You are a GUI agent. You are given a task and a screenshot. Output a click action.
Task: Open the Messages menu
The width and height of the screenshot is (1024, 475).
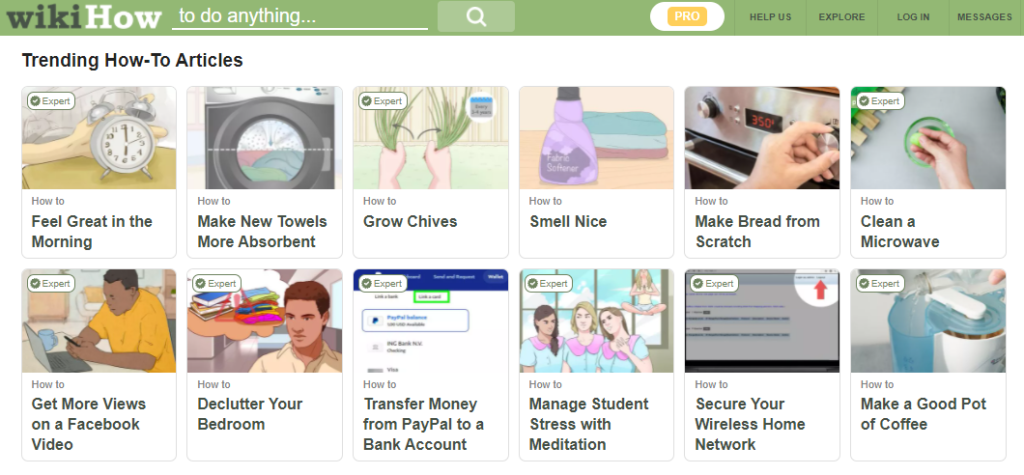pos(984,17)
